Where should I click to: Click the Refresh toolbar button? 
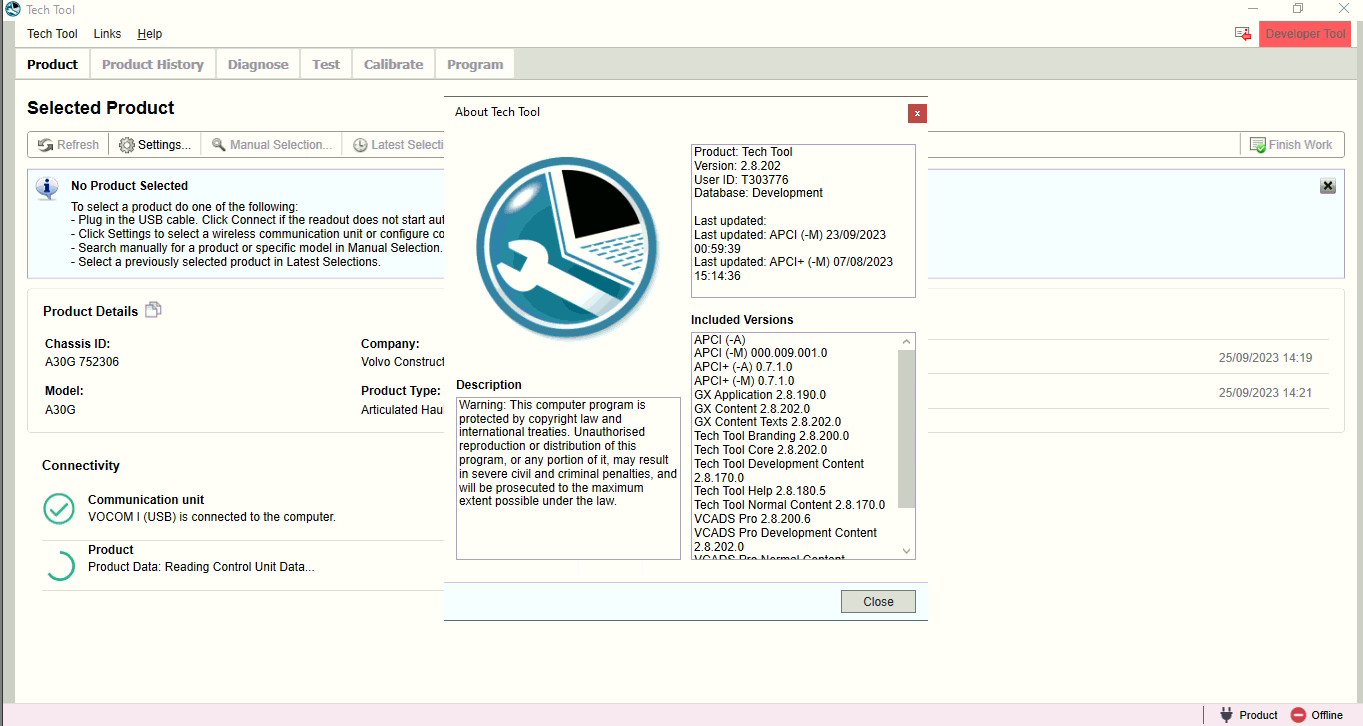coord(69,145)
